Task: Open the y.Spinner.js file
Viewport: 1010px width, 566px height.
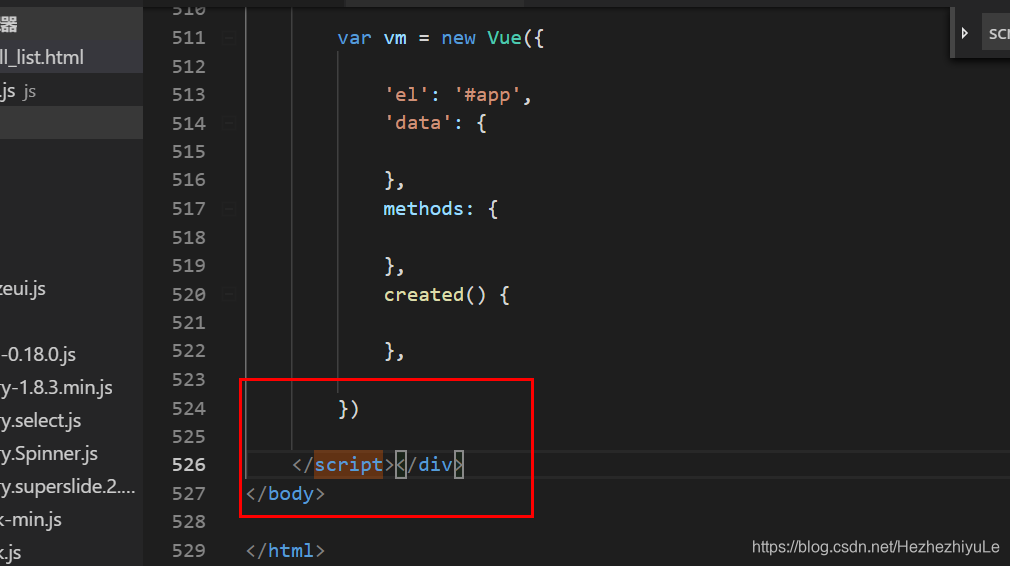Action: coord(49,453)
